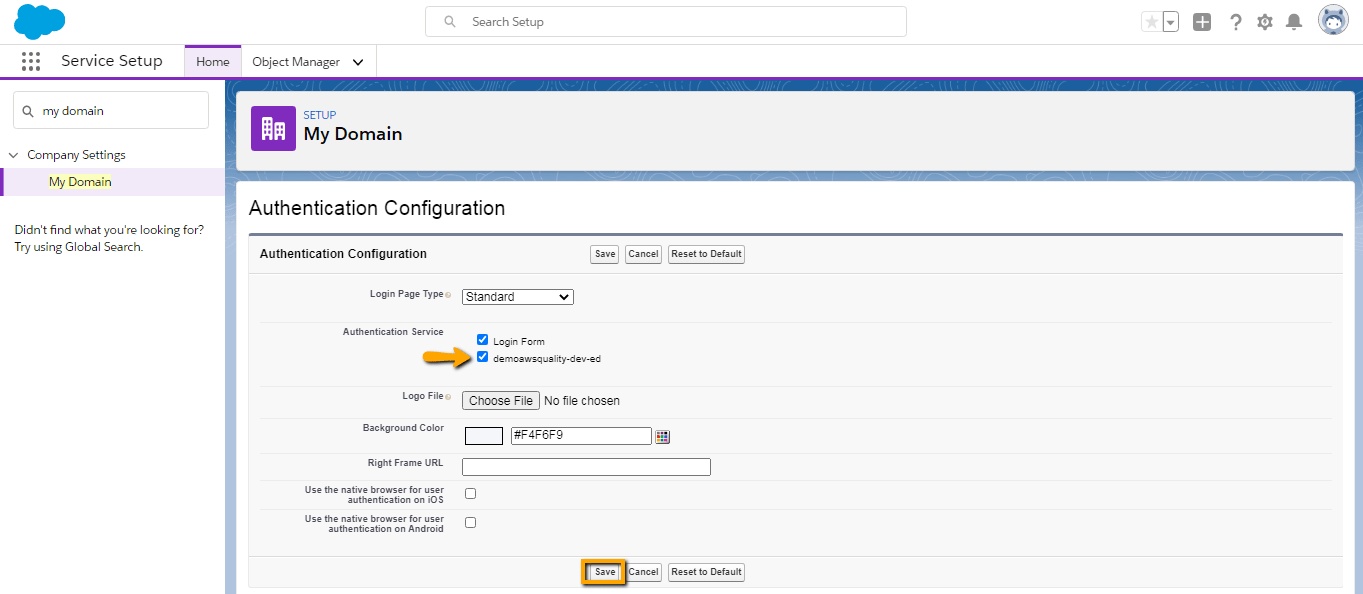Select My Domain in the sidebar
The height and width of the screenshot is (594, 1363).
tap(80, 182)
